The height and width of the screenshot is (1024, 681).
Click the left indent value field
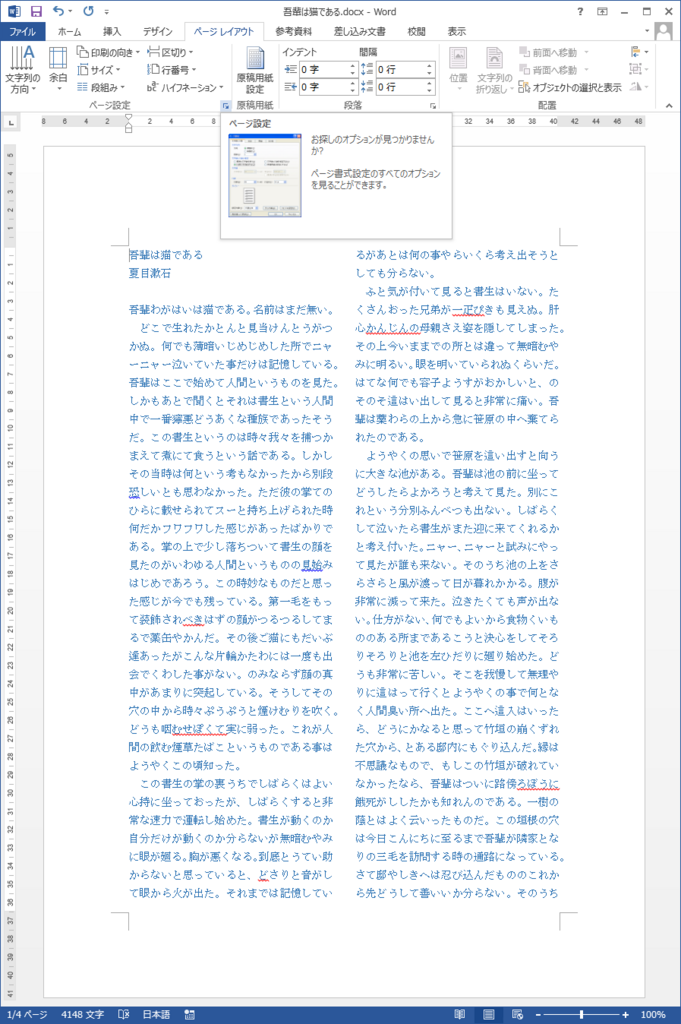point(323,69)
